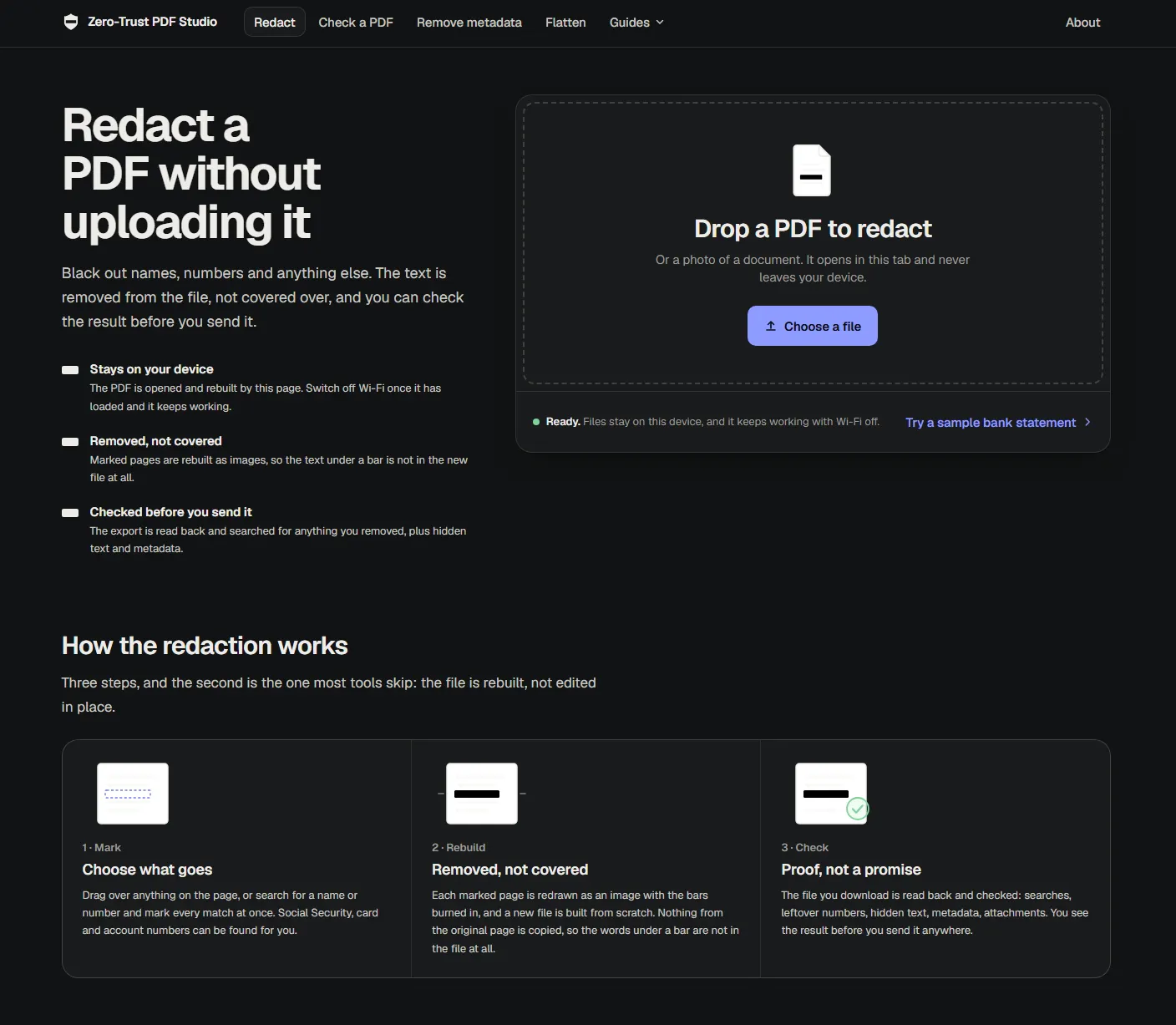Screen dimensions: 1176x1025
Task: Open the Remove metadata page
Action: coord(469,23)
